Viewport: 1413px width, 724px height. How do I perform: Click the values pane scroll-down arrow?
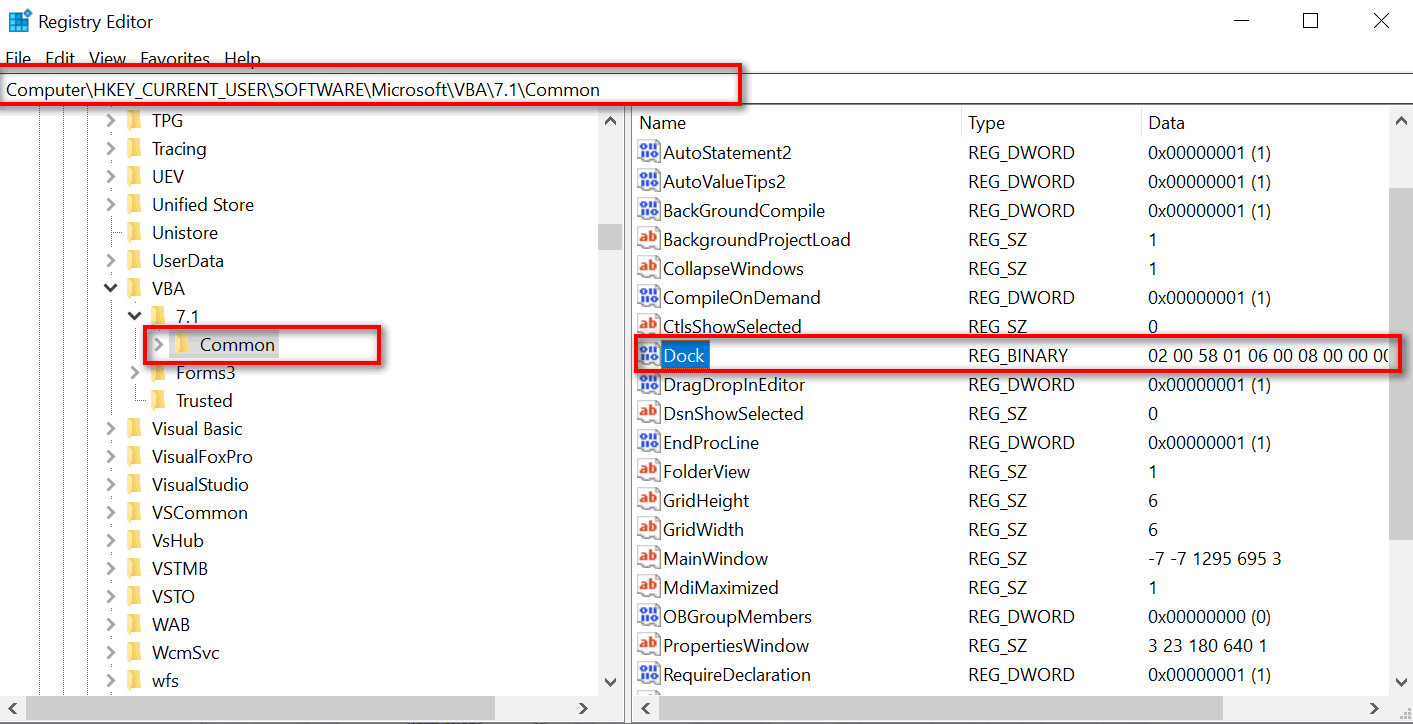point(1401,682)
